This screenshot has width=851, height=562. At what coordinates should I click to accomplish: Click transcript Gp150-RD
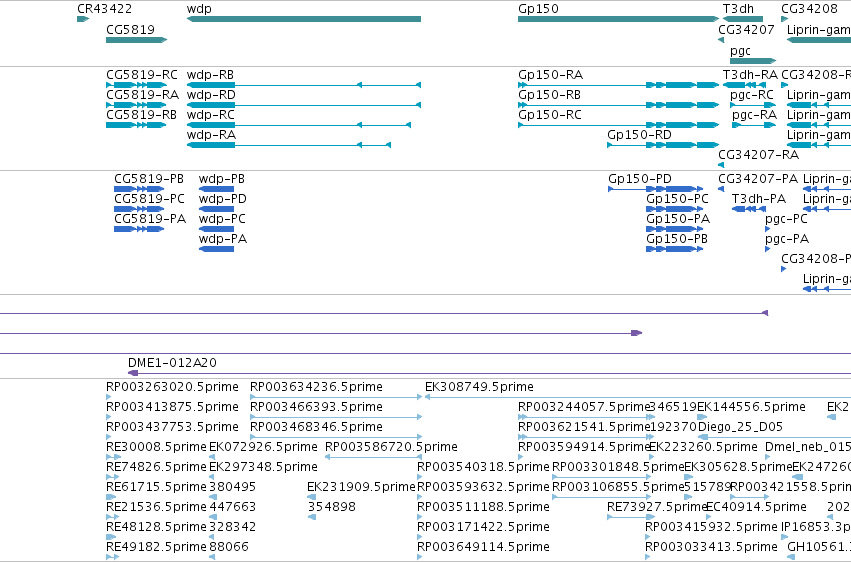663,145
